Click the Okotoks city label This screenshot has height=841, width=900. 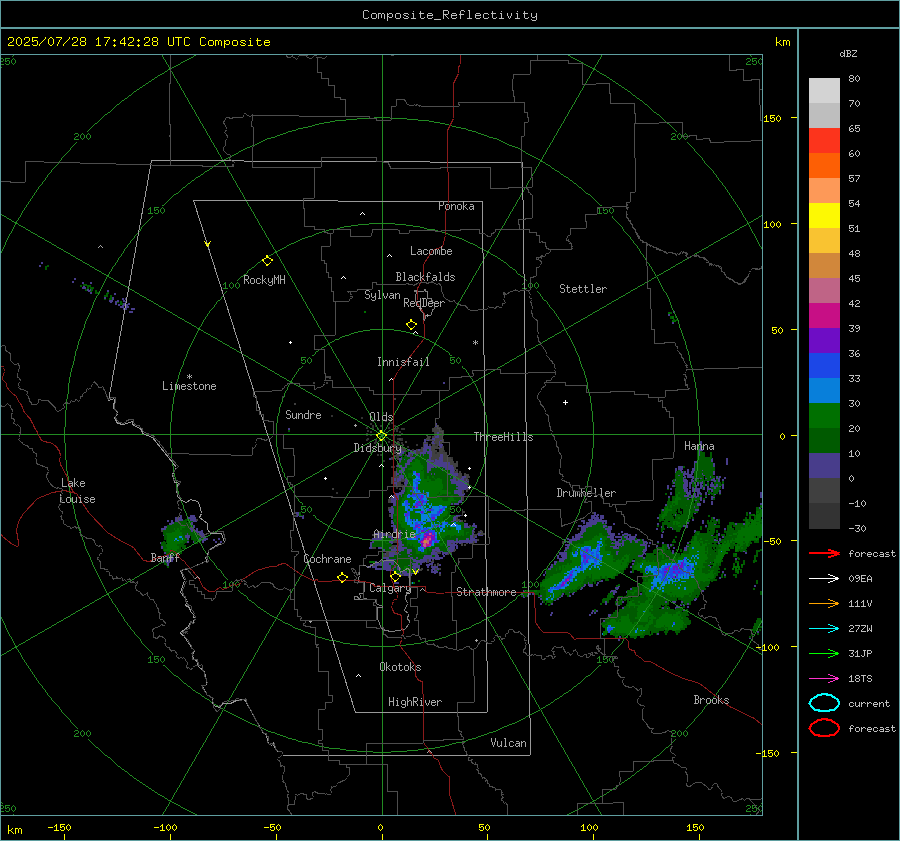tap(400, 667)
